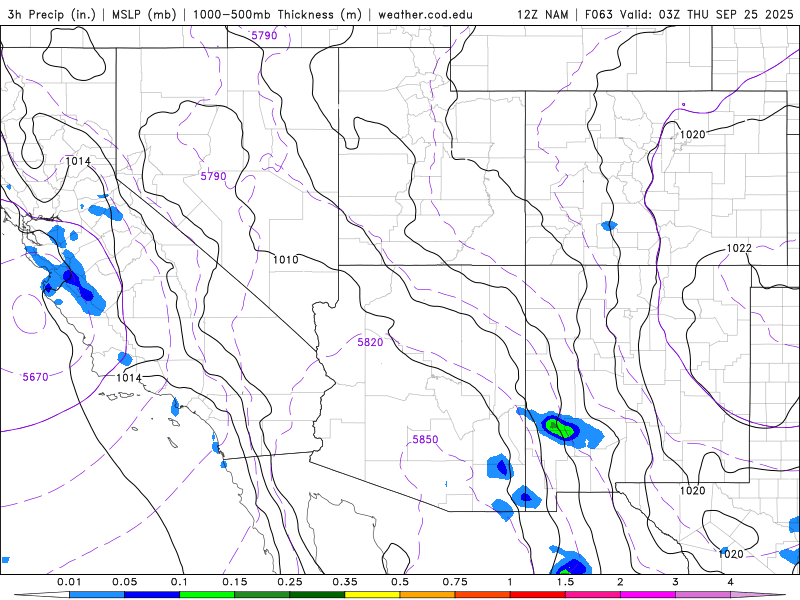The width and height of the screenshot is (800, 600).
Task: Click the 0.25 legend value
Action: pos(290,582)
